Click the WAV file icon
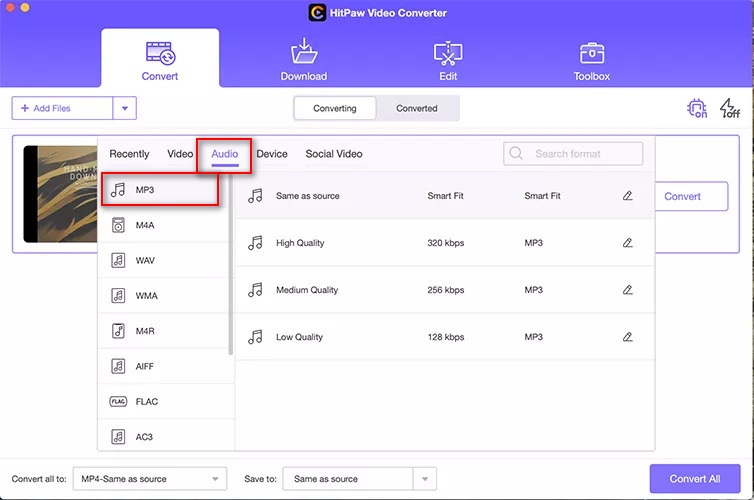 118,260
